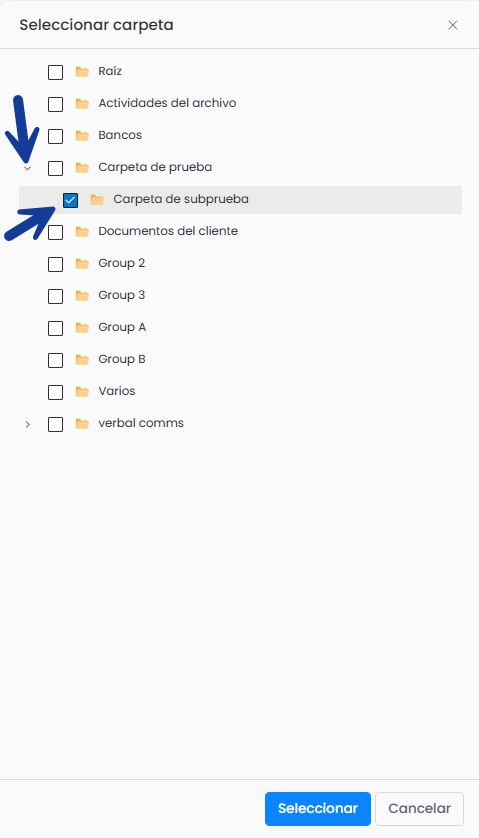Screen dimensions: 479x838
Task: Uncheck the Carpeta de subprueba checkbox
Action: pyautogui.click(x=71, y=200)
